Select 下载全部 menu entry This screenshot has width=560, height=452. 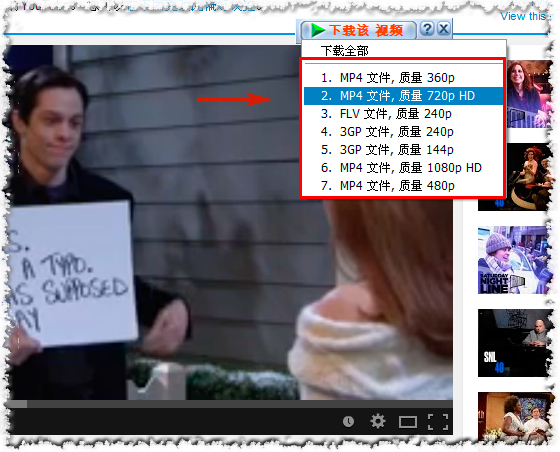(344, 51)
